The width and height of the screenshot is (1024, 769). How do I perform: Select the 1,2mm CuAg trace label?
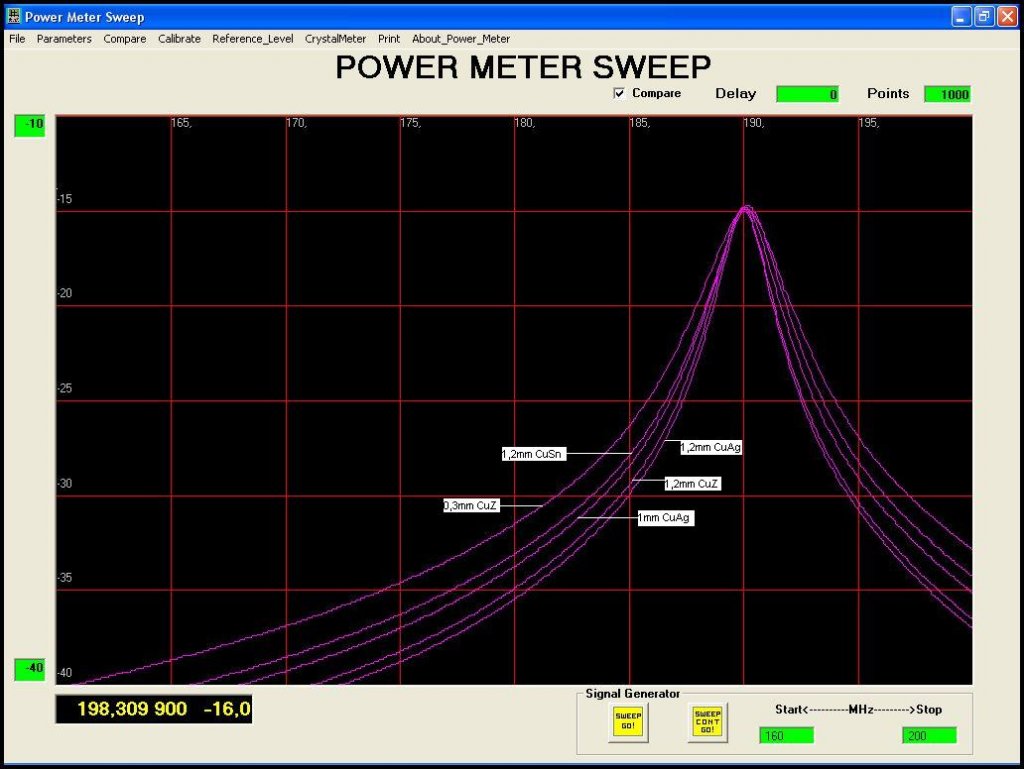click(711, 448)
